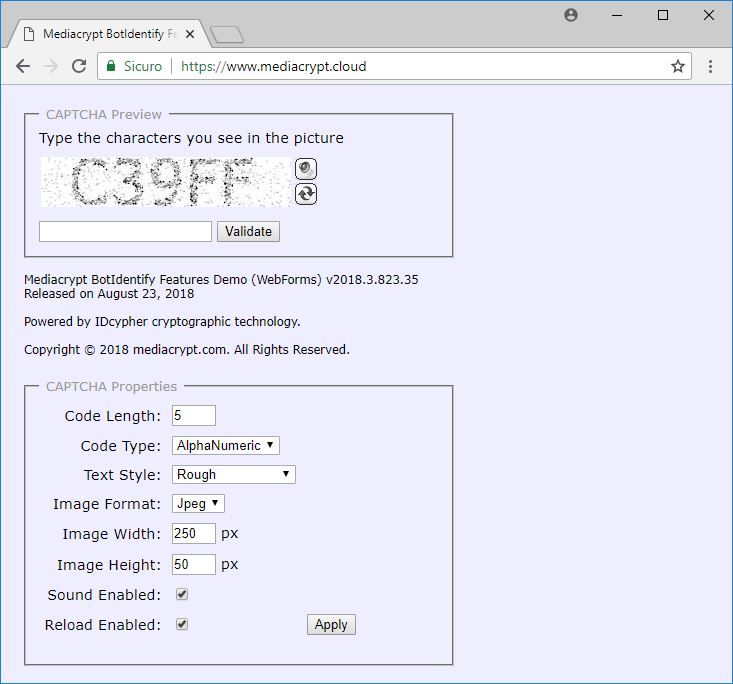Open the Chrome user profile icon
The width and height of the screenshot is (733, 684).
(571, 15)
